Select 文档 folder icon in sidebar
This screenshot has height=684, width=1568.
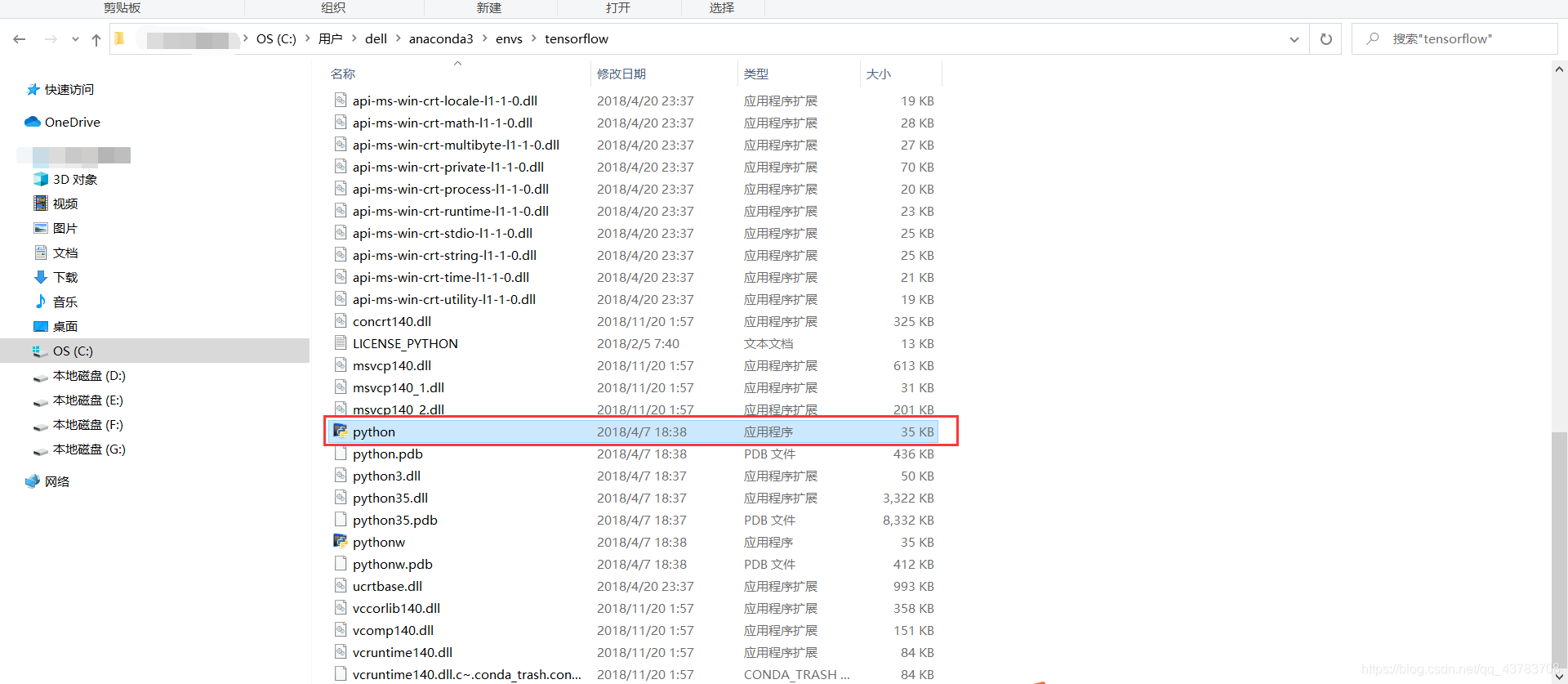click(x=41, y=253)
